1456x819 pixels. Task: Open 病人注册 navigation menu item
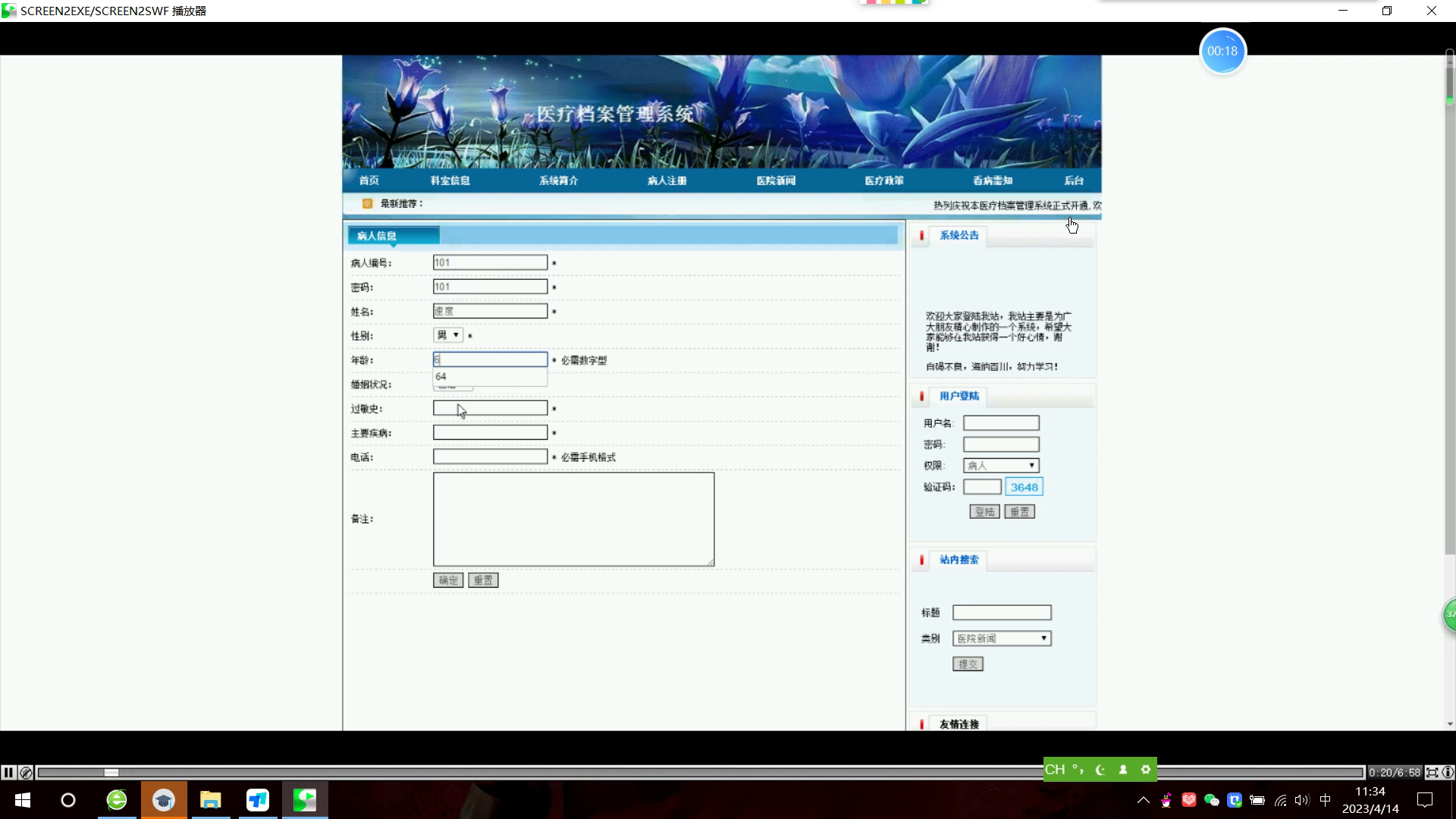tap(667, 180)
